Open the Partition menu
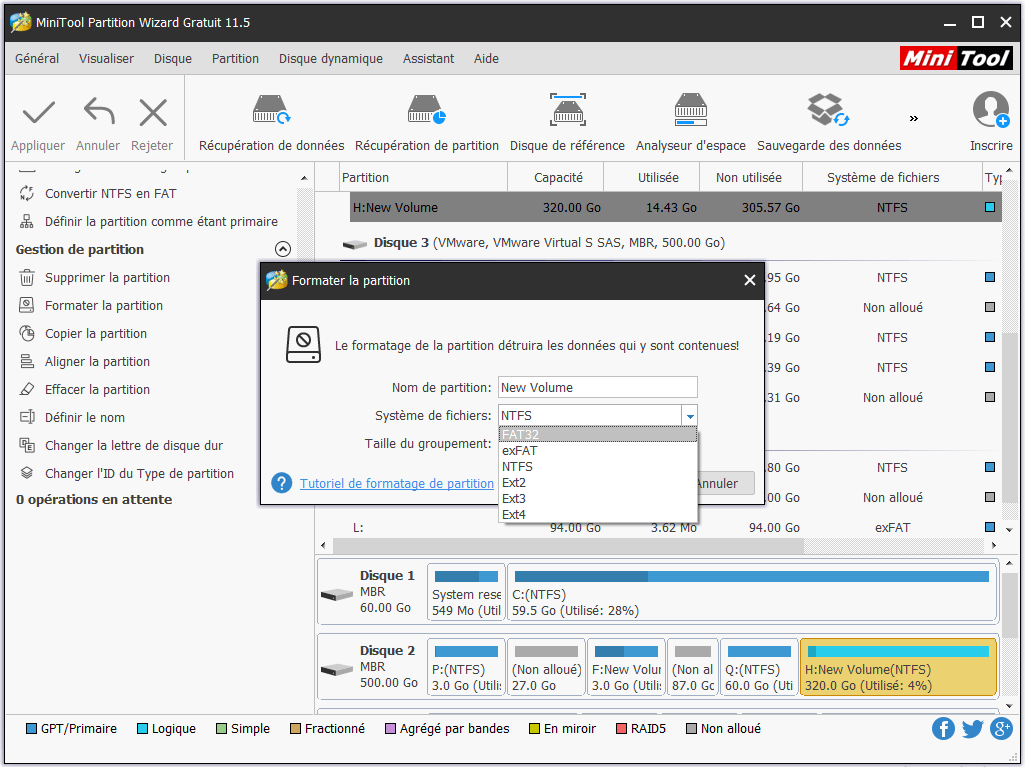Viewport: 1027px width, 767px height. point(235,58)
